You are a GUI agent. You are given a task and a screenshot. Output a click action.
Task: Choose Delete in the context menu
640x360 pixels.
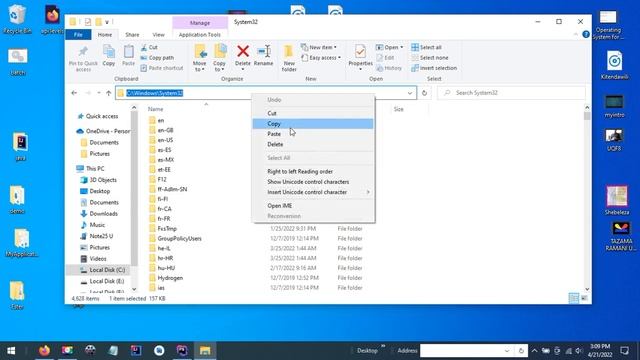point(313,144)
